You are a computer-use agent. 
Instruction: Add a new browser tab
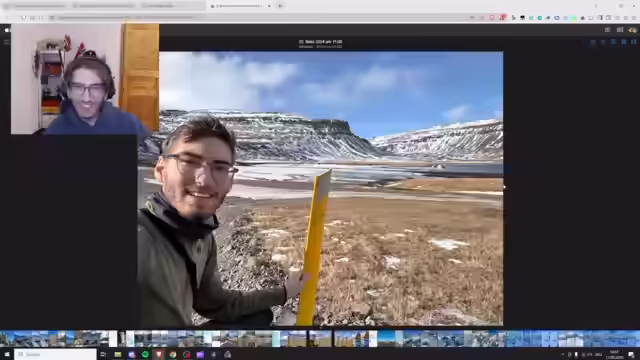click(x=280, y=6)
